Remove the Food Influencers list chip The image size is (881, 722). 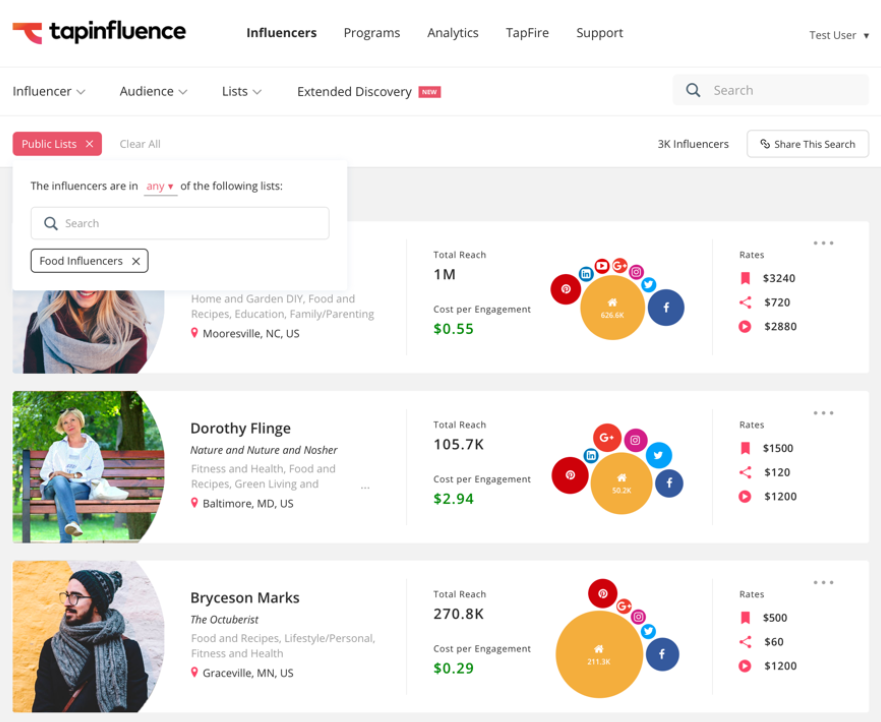(x=136, y=261)
